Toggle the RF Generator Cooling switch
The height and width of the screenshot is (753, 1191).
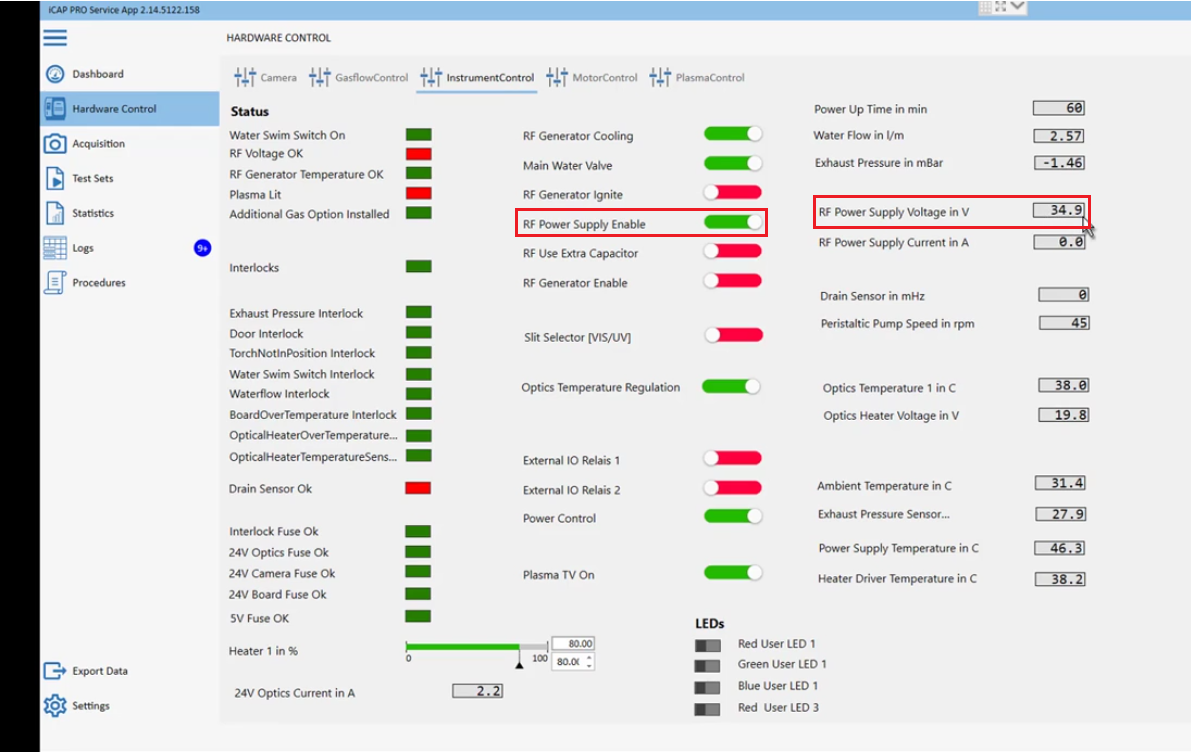[x=732, y=134]
